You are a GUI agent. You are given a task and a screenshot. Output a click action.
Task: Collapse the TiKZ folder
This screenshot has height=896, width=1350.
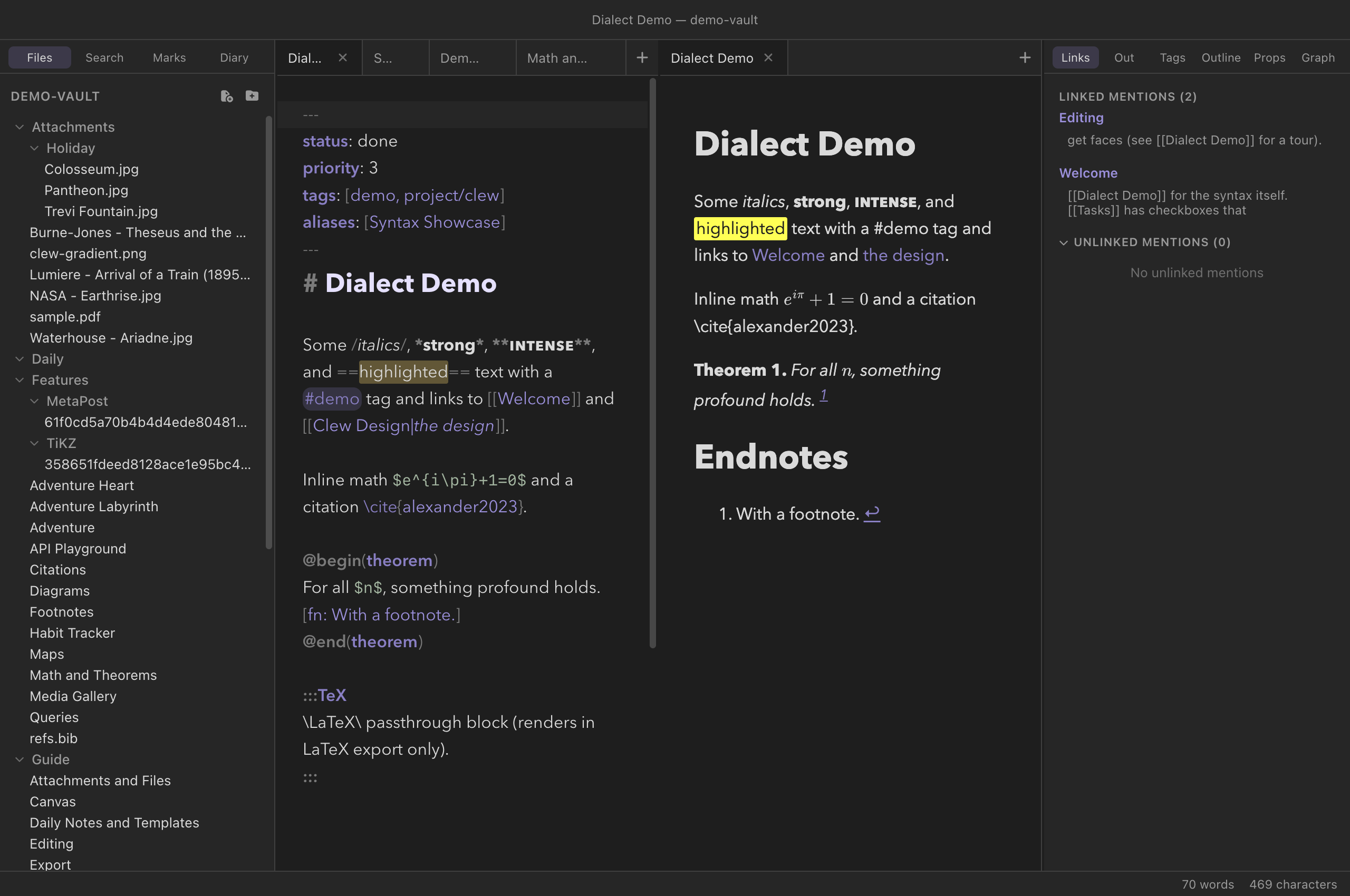coord(34,443)
